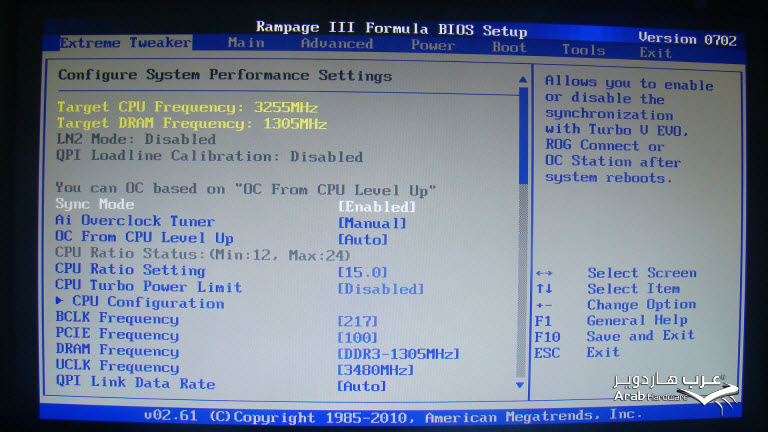The height and width of the screenshot is (432, 768).
Task: Click left-right arrows Select Screen hint icon
Action: (x=544, y=273)
